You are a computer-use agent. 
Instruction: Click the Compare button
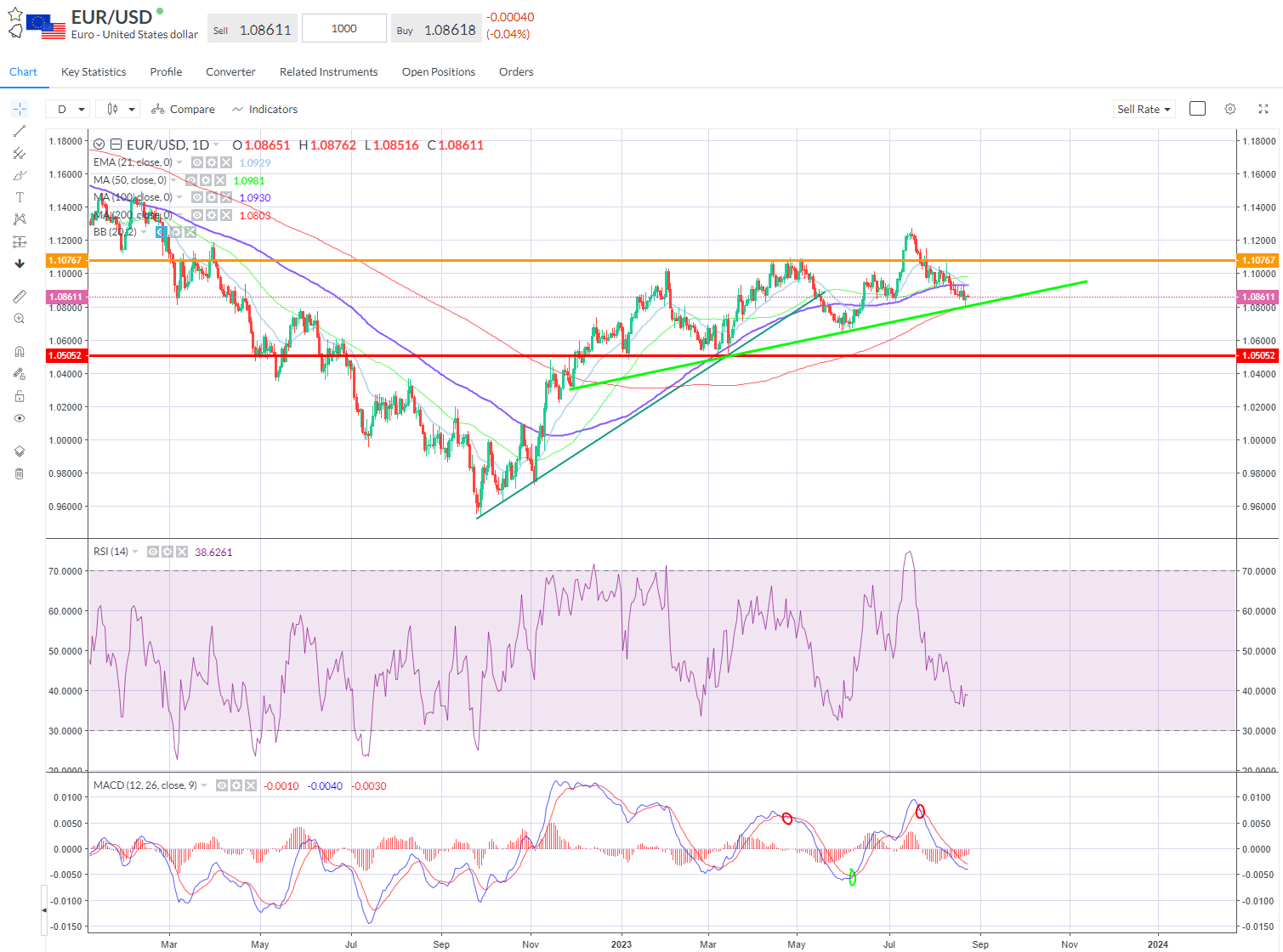pyautogui.click(x=183, y=109)
